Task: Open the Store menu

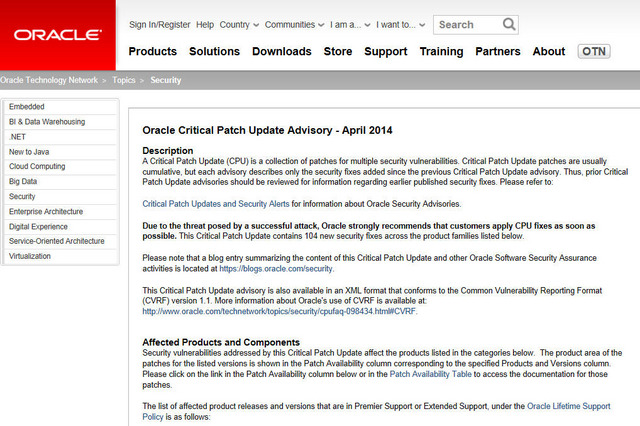Action: [x=338, y=51]
